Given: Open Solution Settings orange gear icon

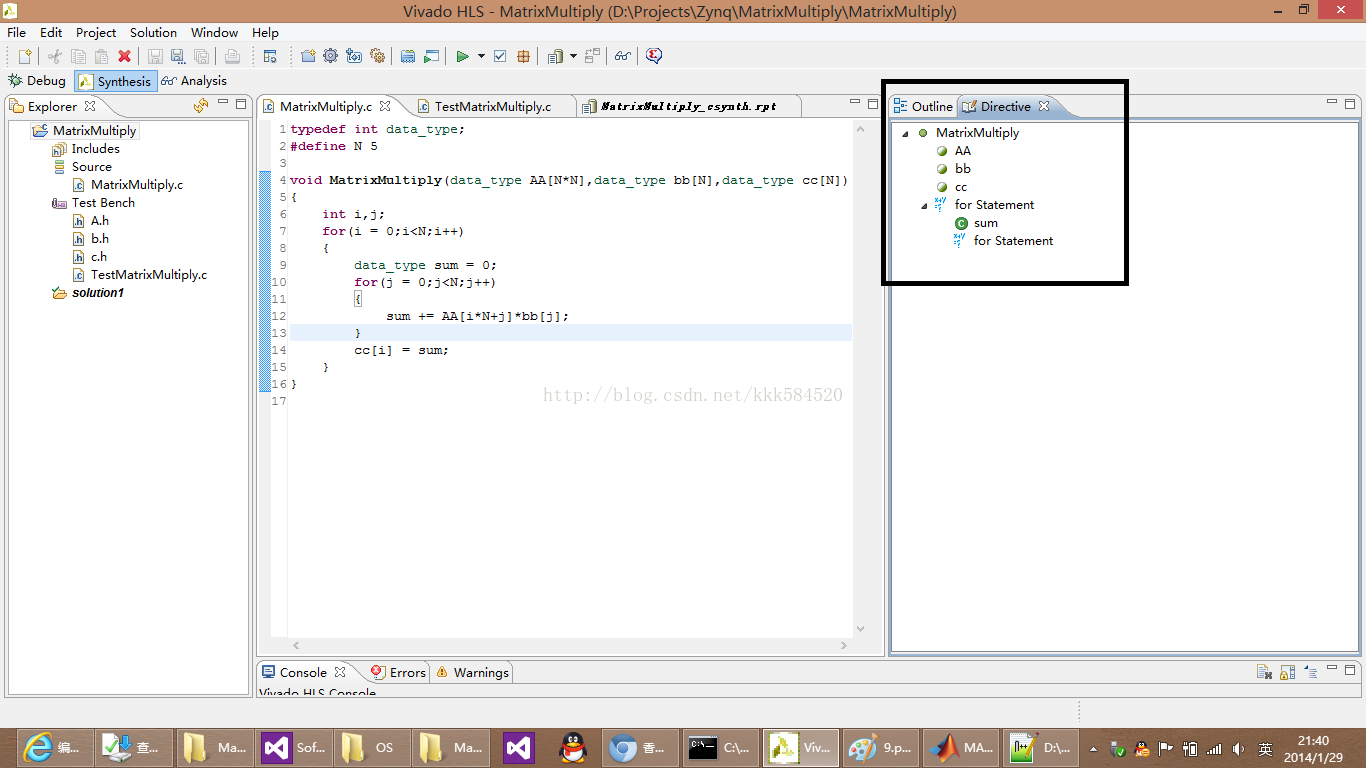Looking at the screenshot, I should (x=377, y=56).
